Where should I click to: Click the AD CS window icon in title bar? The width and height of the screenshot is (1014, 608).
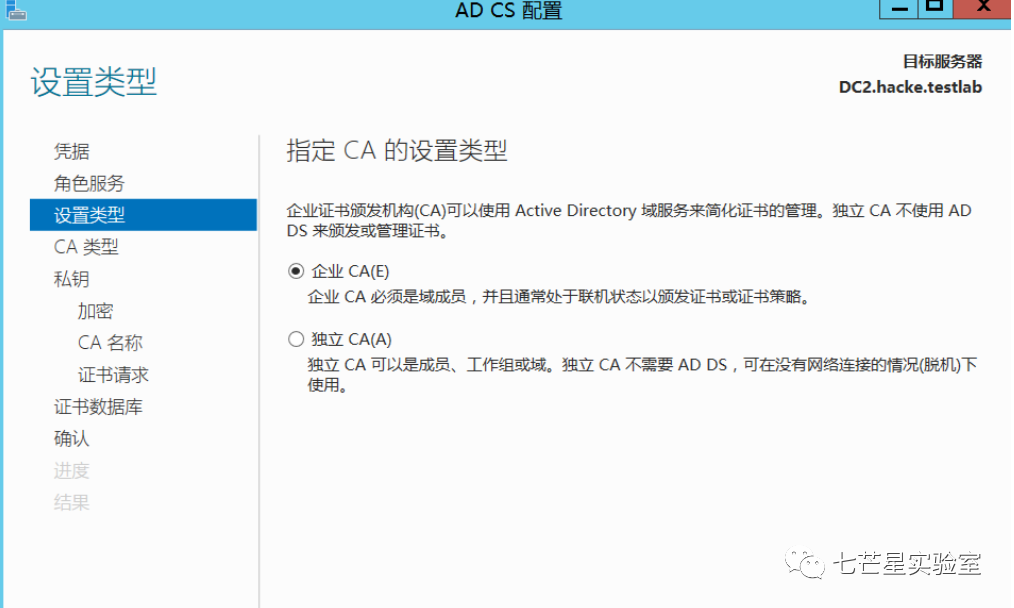[16, 10]
